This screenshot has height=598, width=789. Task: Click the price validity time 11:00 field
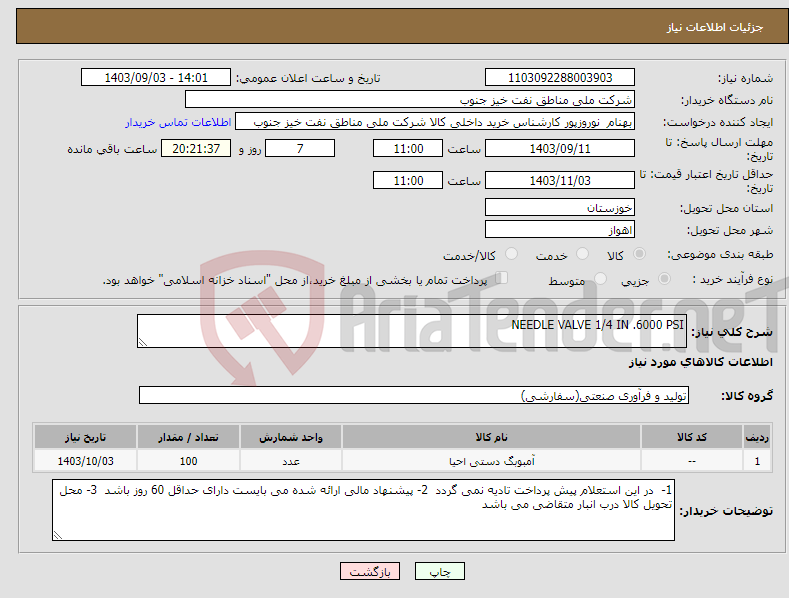pos(408,180)
